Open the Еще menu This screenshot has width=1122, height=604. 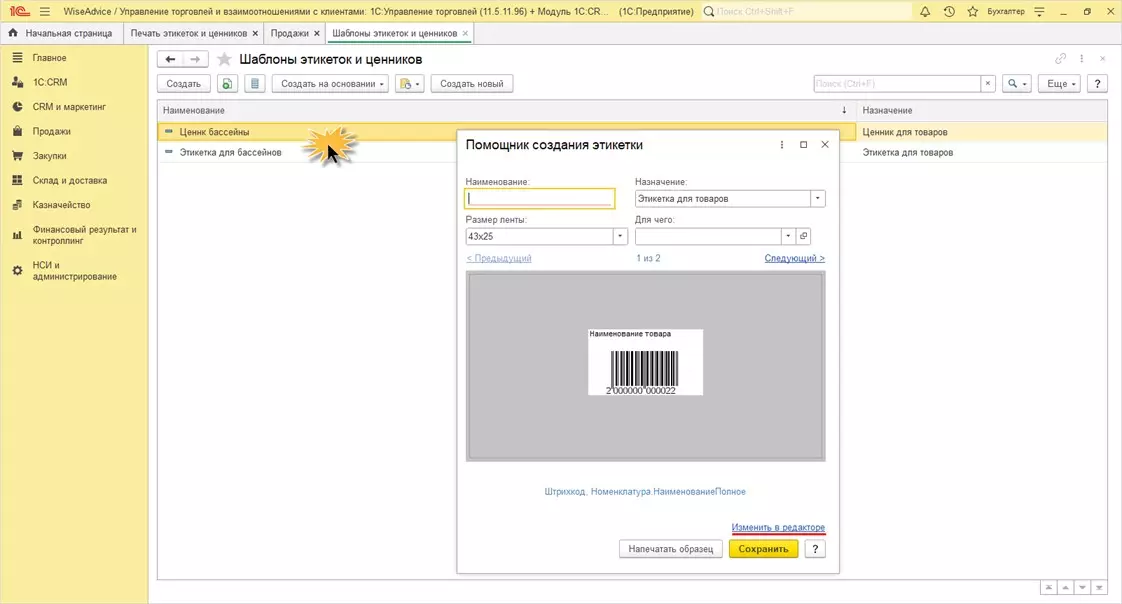1059,84
